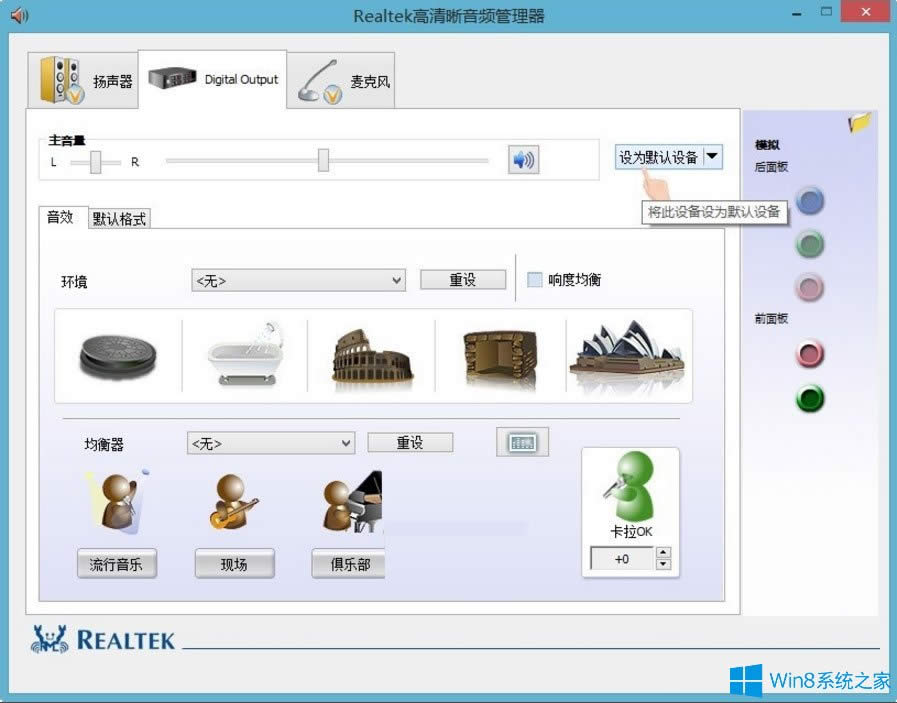Click the 设为默认设备 button

click(659, 157)
